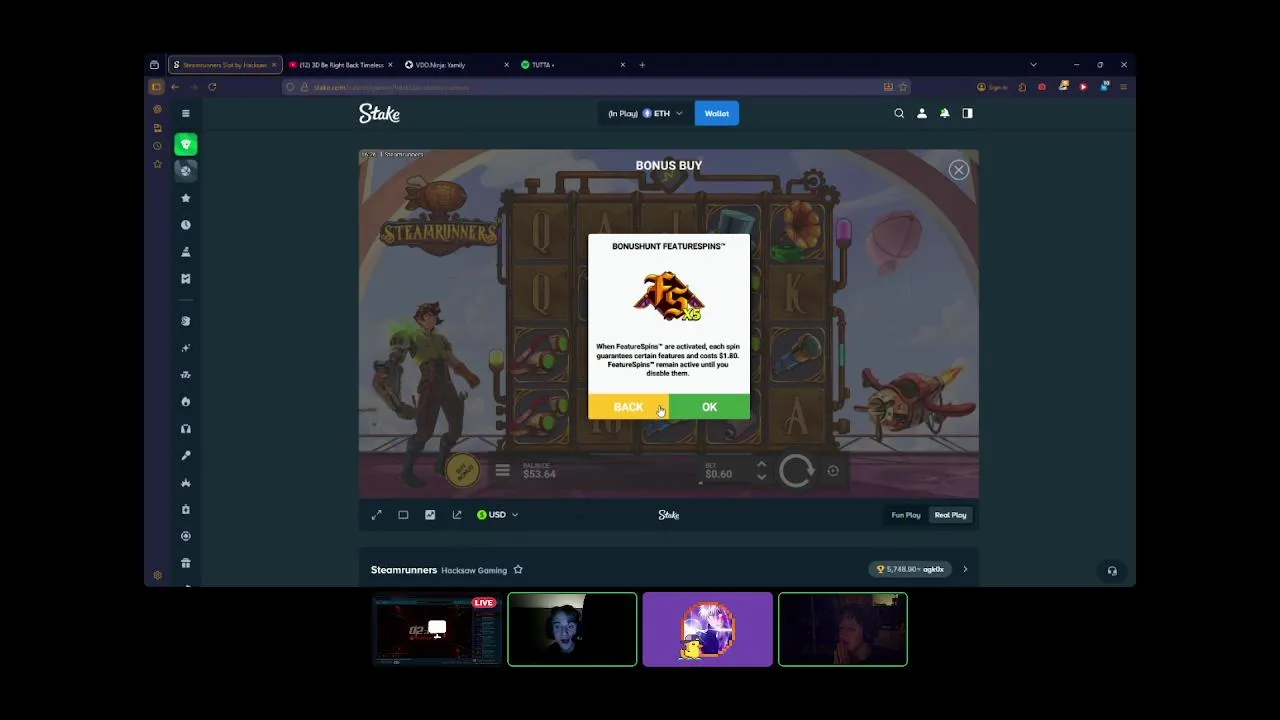Confirm FeatureSpins with the OK button
Screen dimensions: 1280x720
pyautogui.click(x=709, y=407)
